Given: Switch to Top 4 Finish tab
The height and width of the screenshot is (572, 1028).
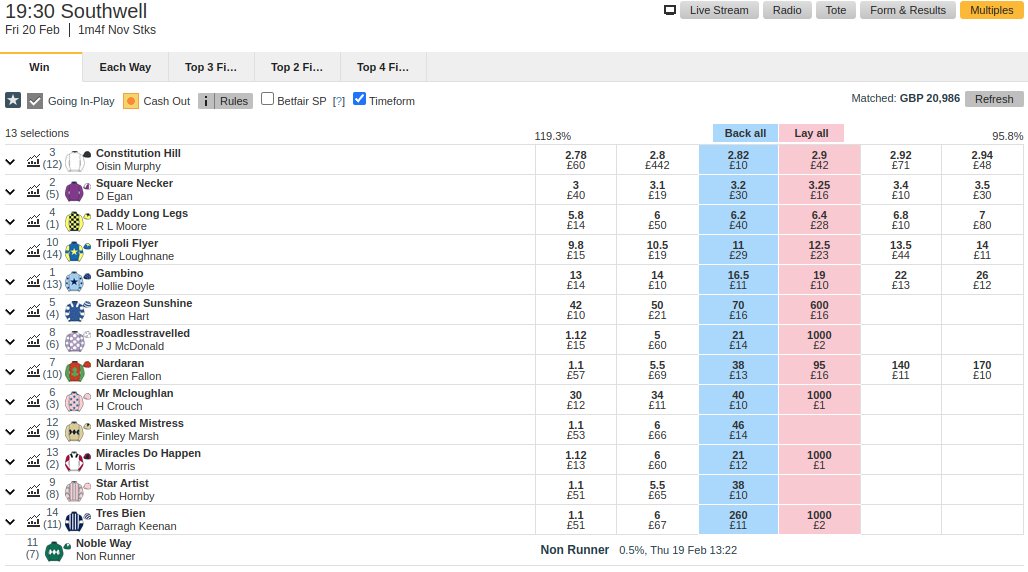Looking at the screenshot, I should [383, 67].
